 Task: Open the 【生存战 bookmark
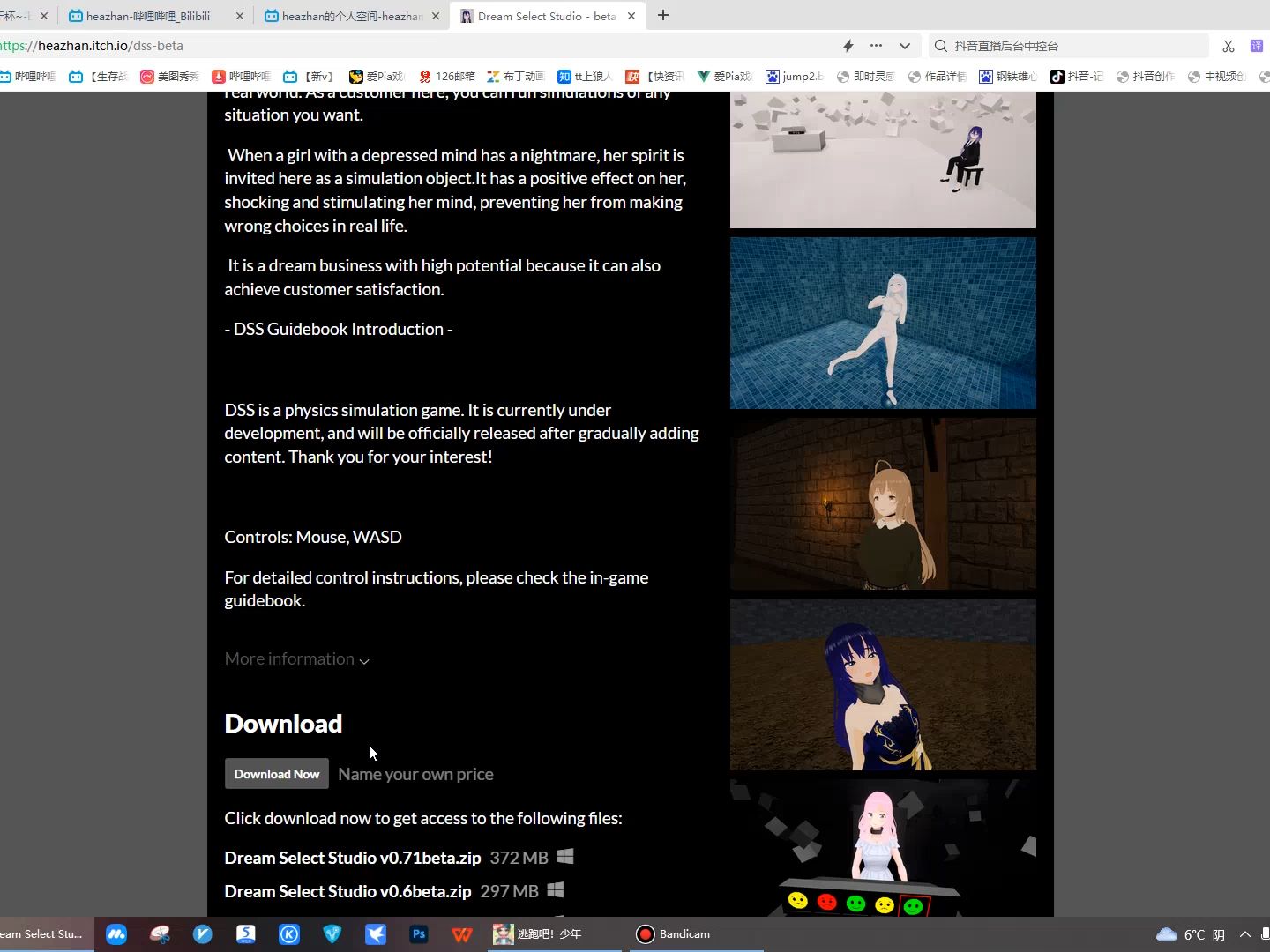point(99,77)
